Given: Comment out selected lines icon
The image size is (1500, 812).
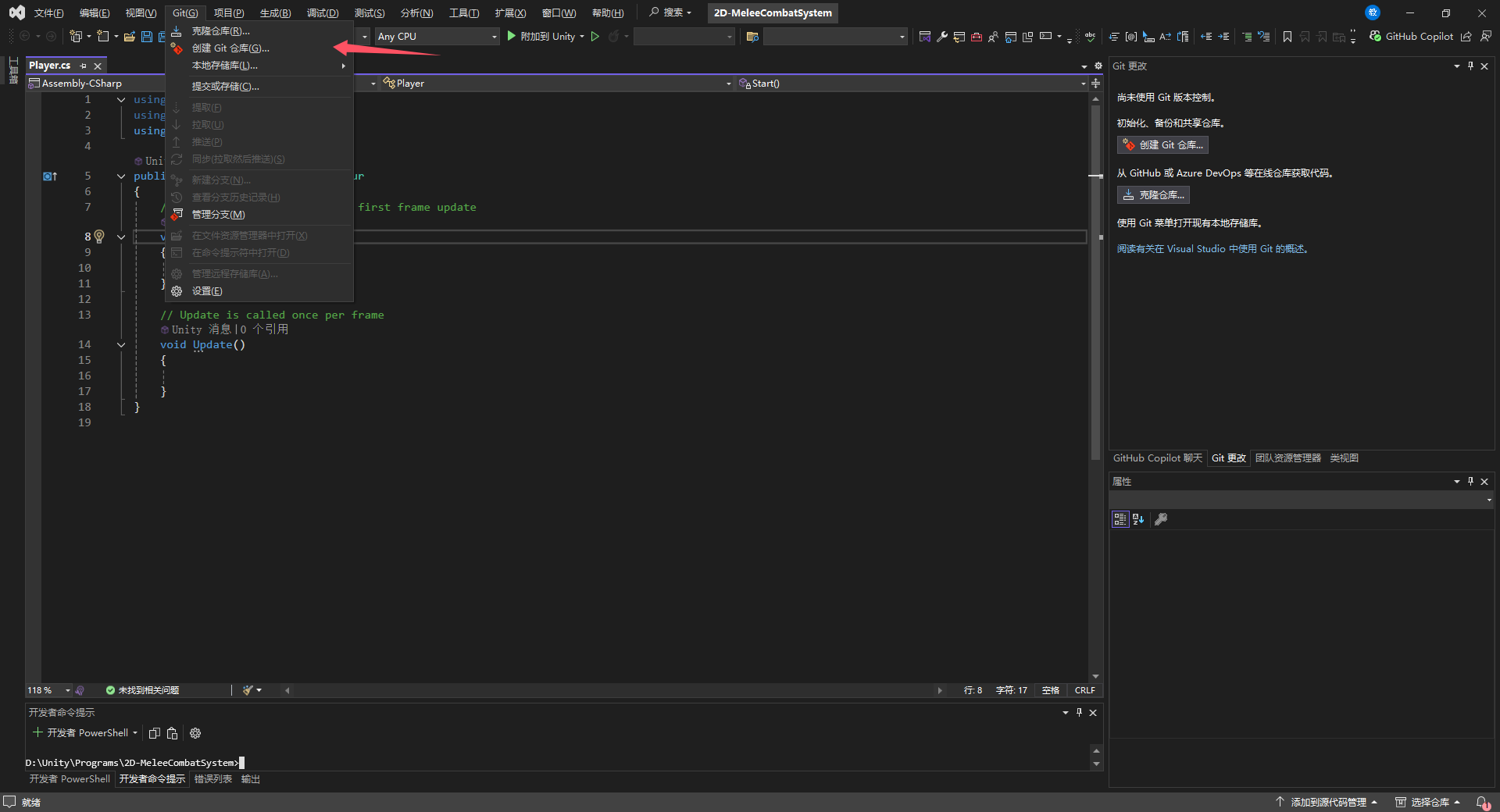Looking at the screenshot, I should click(x=1247, y=37).
